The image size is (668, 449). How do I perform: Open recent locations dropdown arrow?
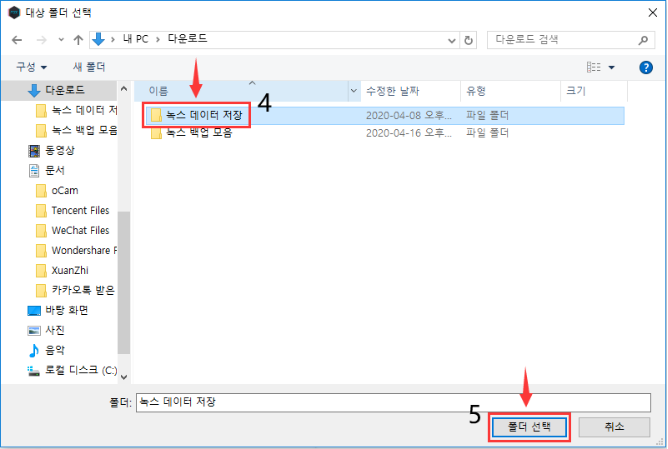tap(61, 40)
